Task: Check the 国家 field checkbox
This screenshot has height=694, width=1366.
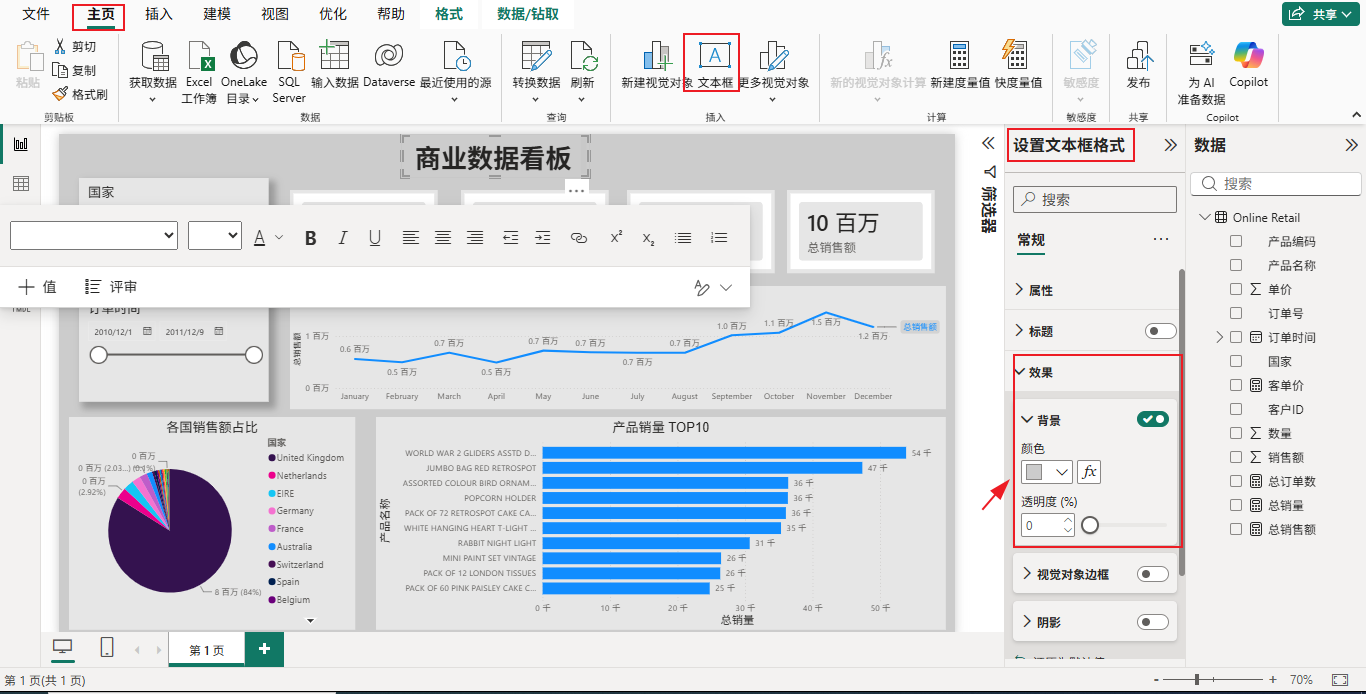Action: (x=1236, y=361)
